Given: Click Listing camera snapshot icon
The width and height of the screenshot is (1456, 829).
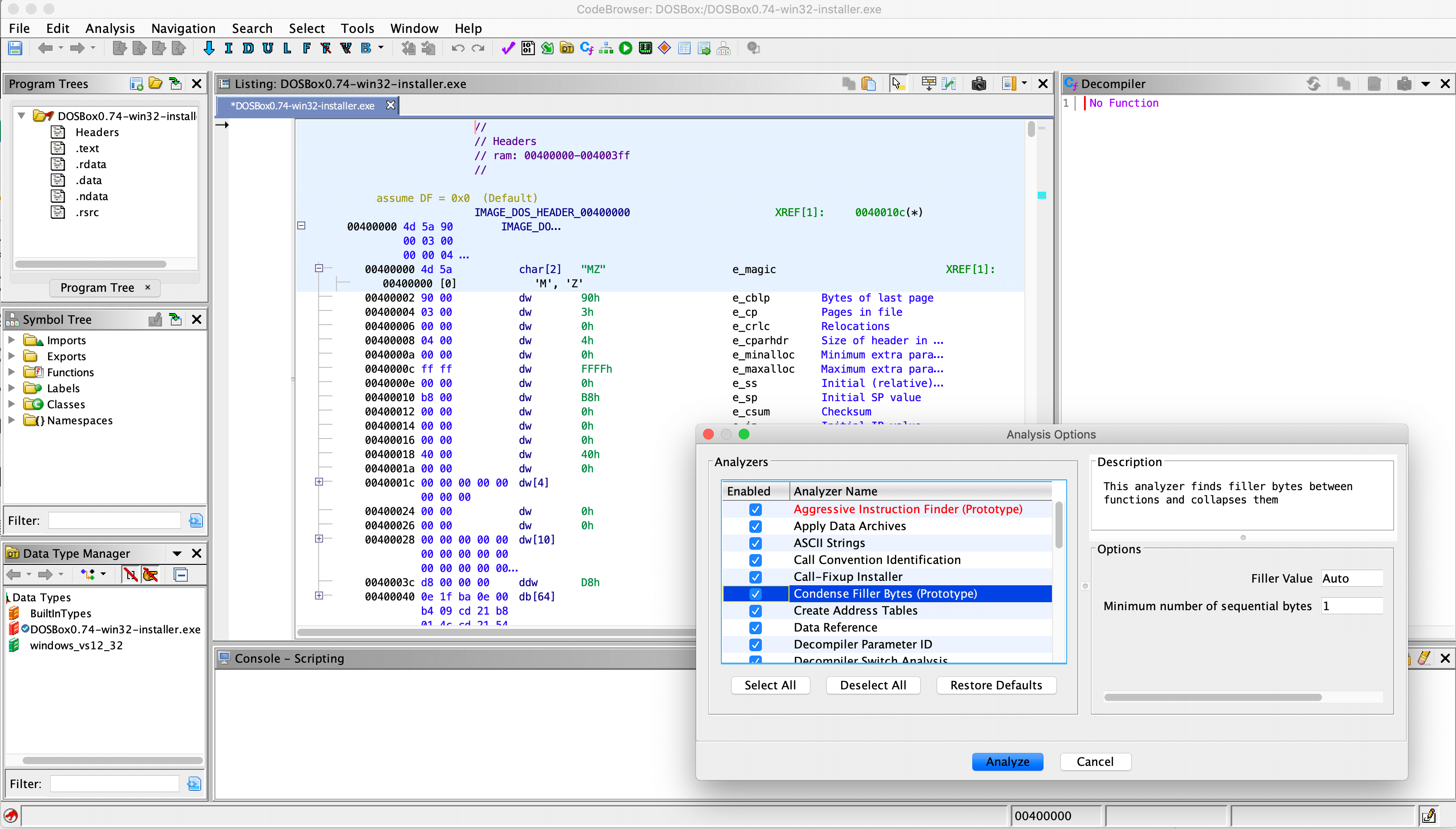Looking at the screenshot, I should pyautogui.click(x=979, y=84).
